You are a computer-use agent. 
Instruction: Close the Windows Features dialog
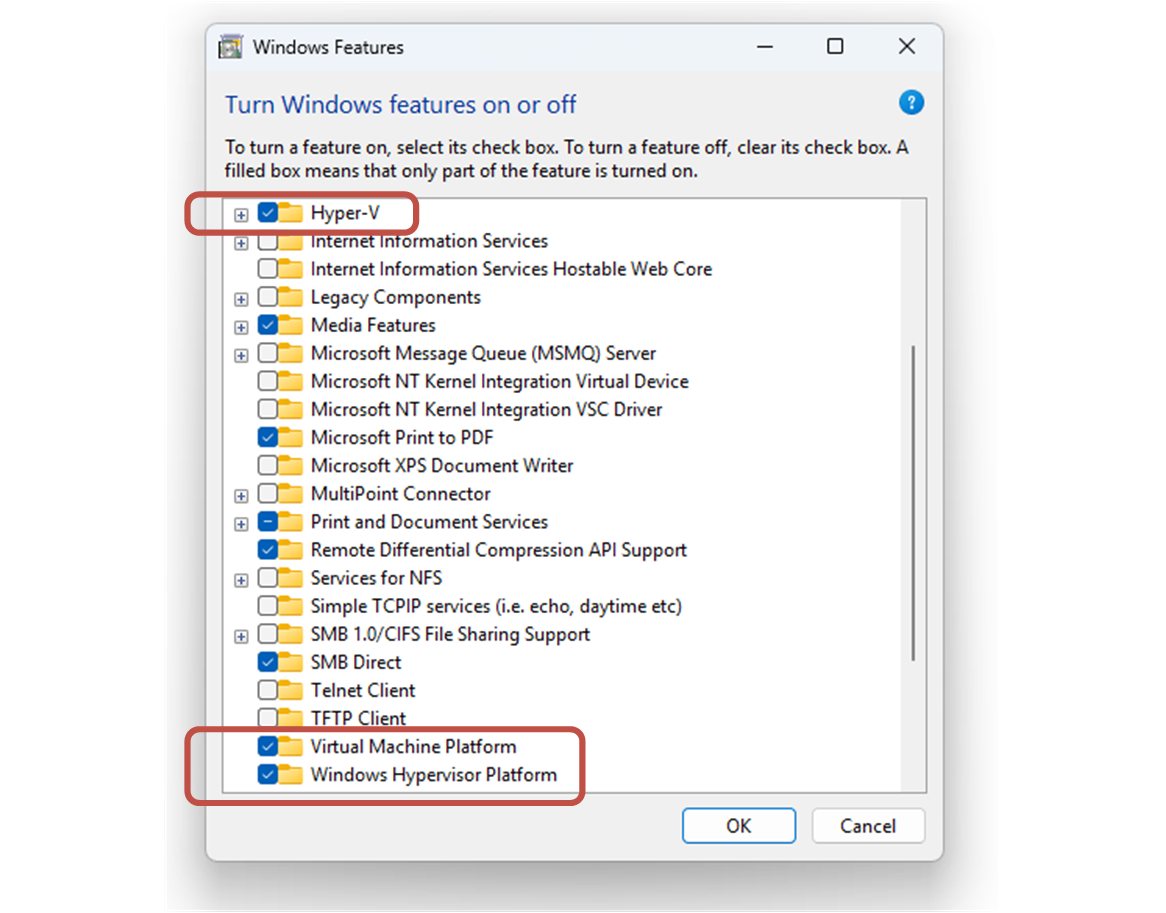[906, 46]
